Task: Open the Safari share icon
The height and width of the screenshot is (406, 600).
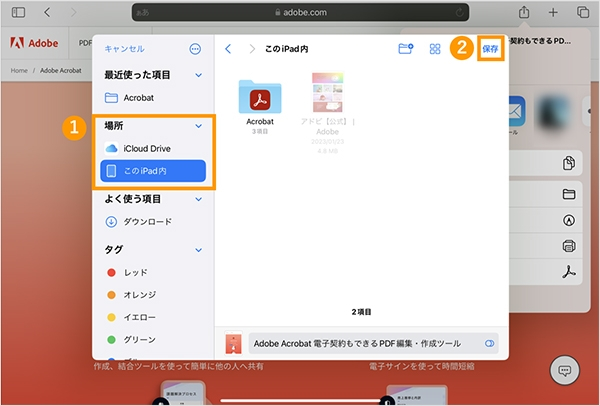Action: 524,12
